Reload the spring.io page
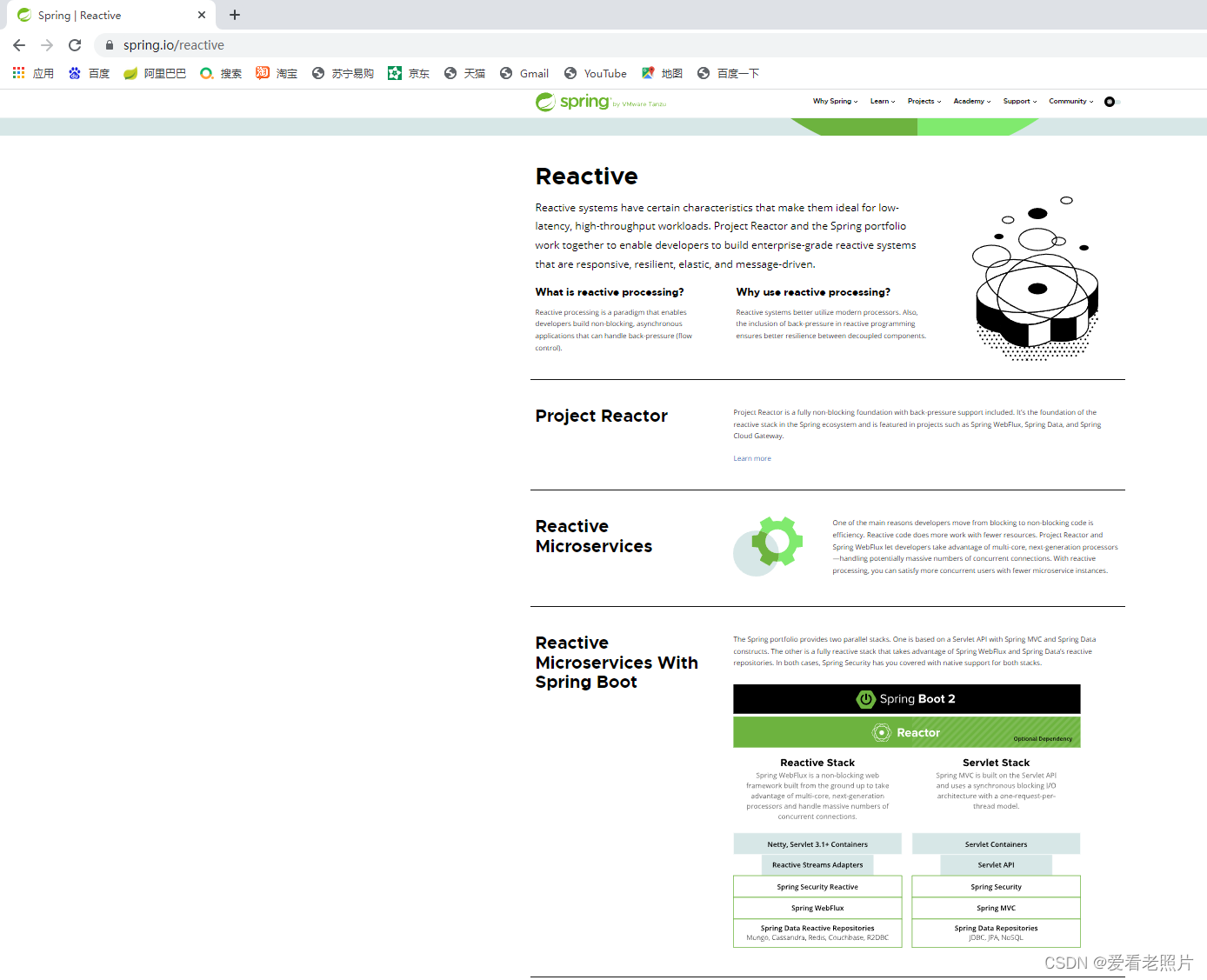The height and width of the screenshot is (980, 1207). pyautogui.click(x=75, y=45)
